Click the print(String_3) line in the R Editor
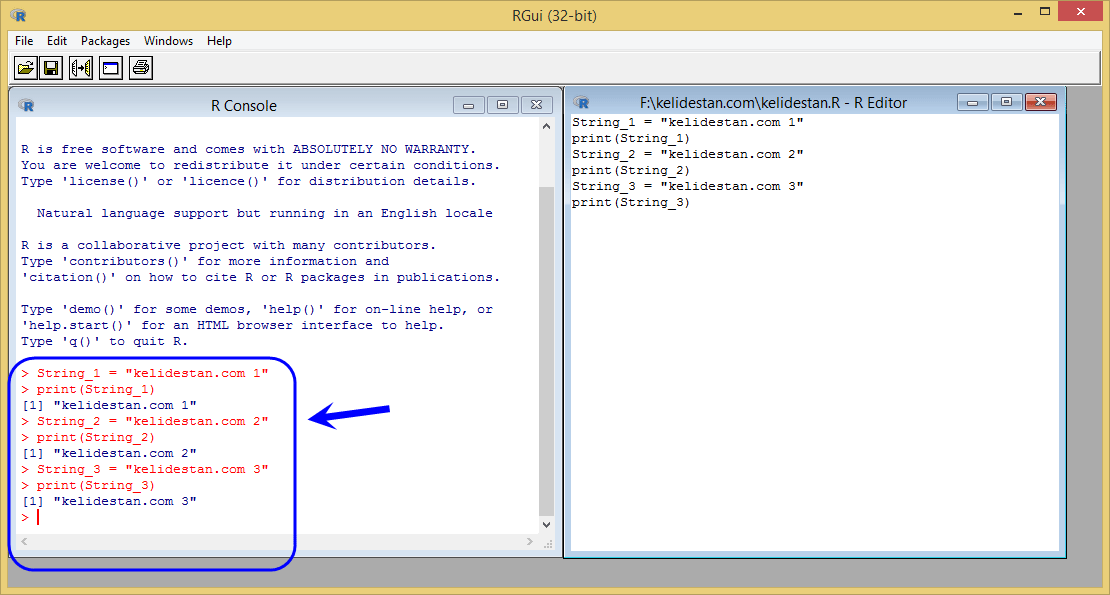 631,202
